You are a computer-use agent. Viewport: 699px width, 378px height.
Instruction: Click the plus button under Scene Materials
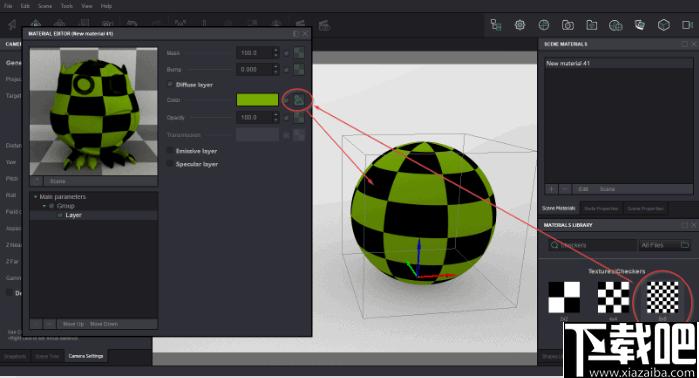(551, 189)
